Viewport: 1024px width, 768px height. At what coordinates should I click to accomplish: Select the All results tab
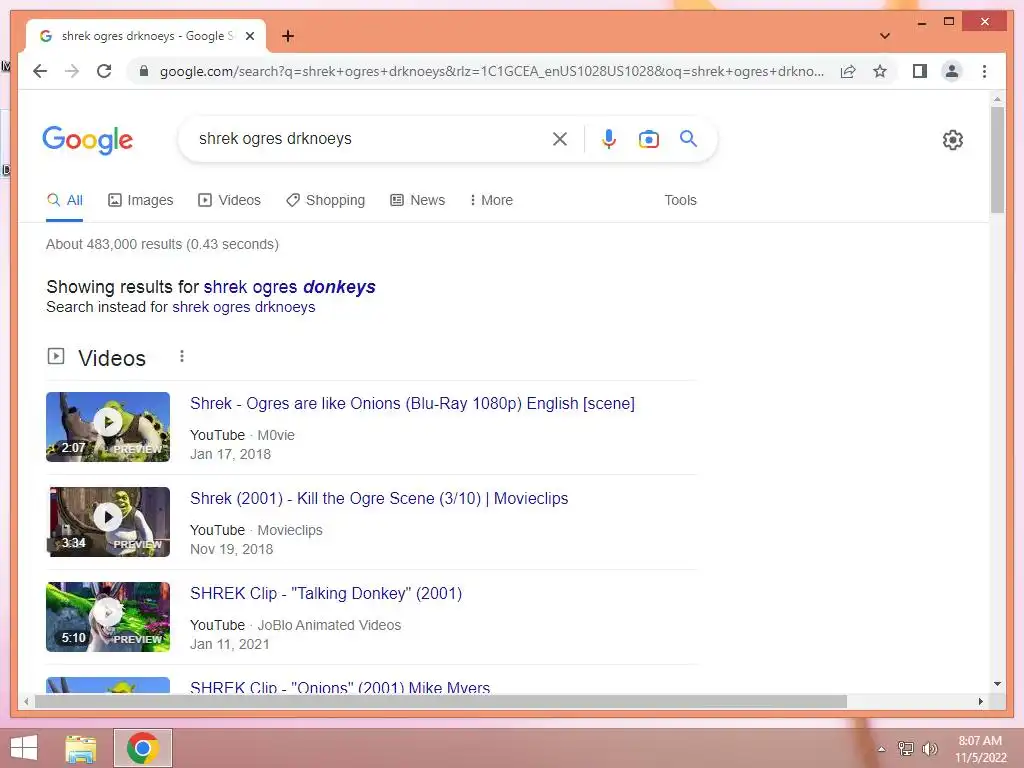[65, 200]
